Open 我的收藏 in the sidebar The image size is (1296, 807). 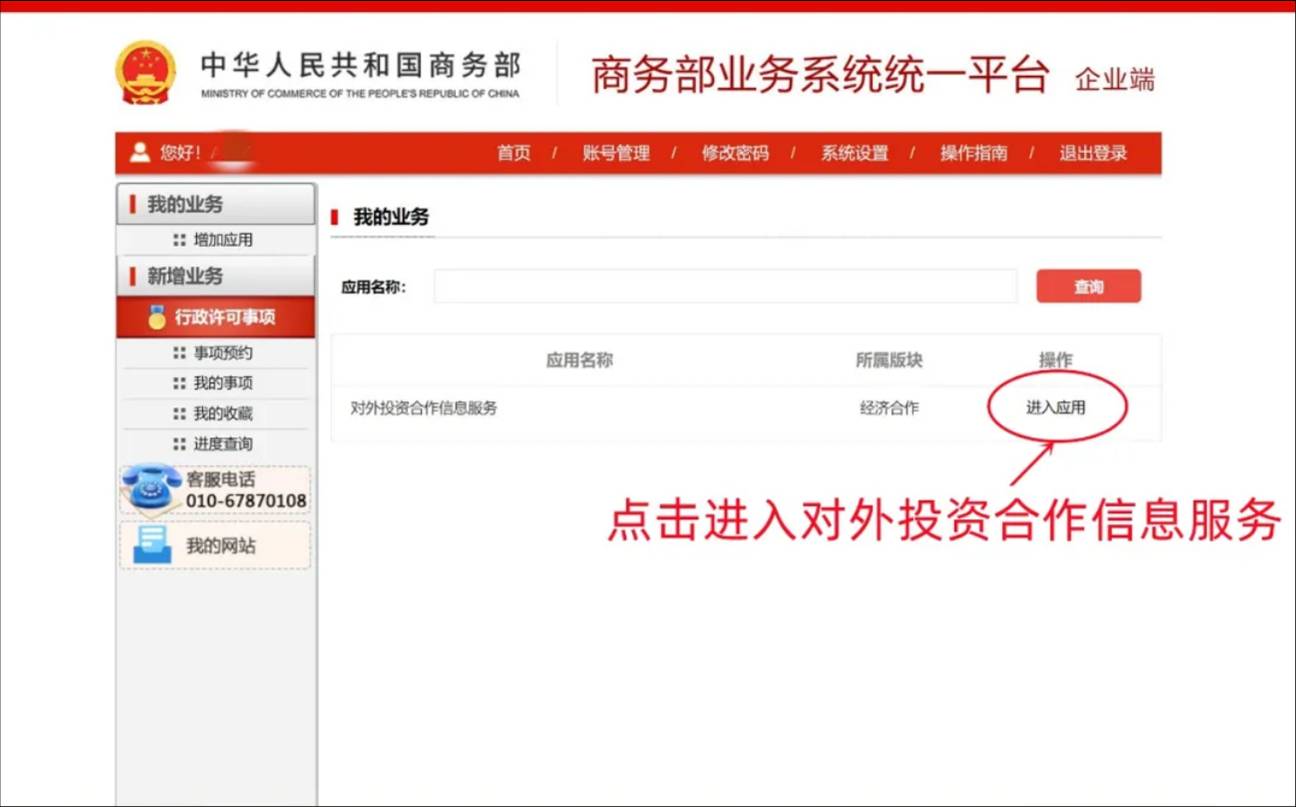[223, 414]
